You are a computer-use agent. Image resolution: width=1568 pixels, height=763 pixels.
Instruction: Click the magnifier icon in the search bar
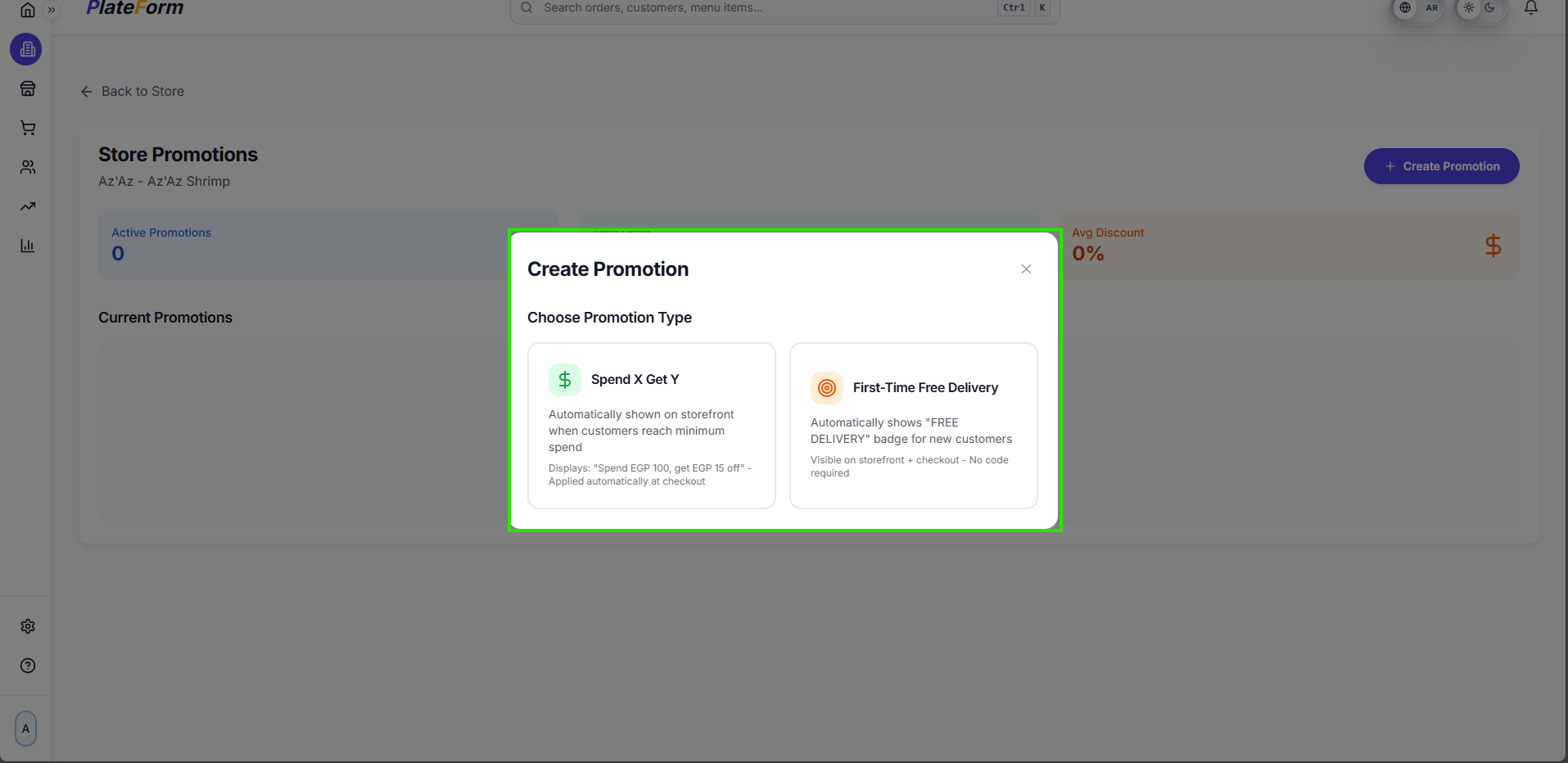pyautogui.click(x=526, y=7)
